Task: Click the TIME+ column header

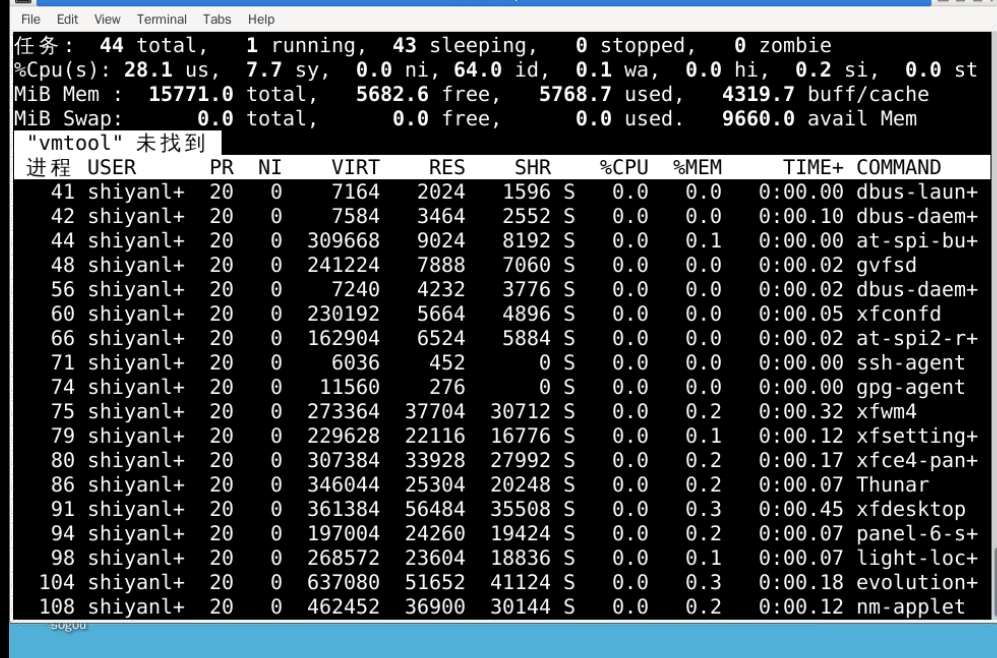Action: coord(813,167)
